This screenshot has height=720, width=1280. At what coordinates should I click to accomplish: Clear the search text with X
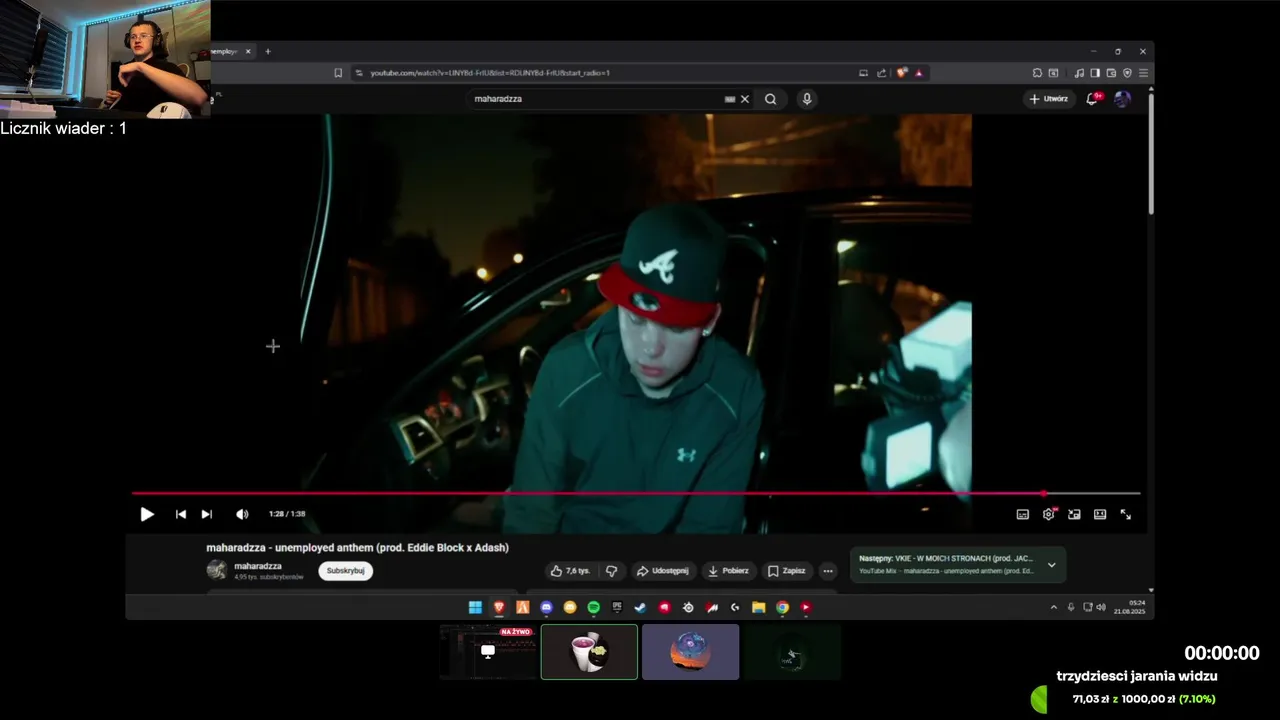tap(745, 99)
